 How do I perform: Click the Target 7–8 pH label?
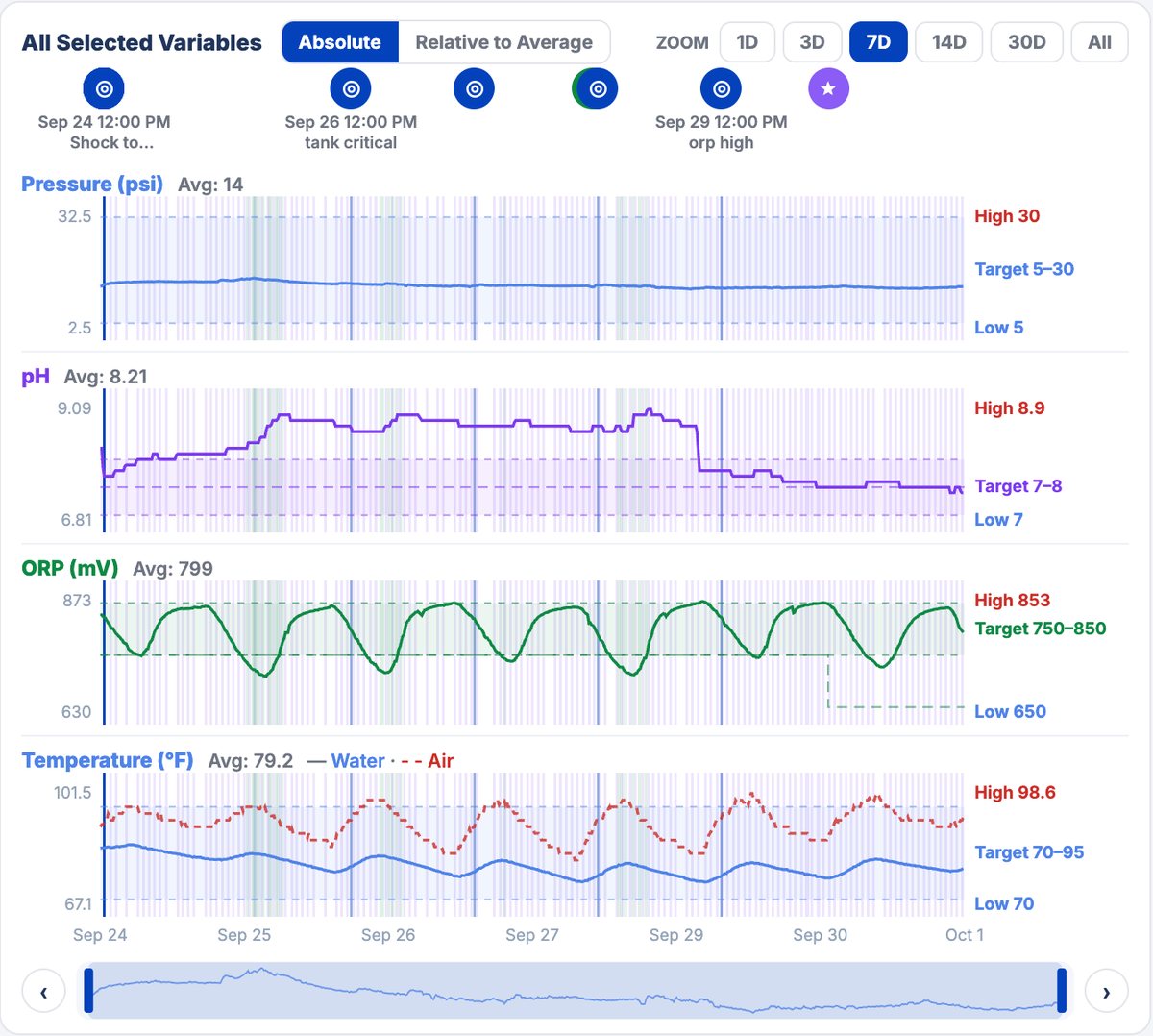point(1018,486)
